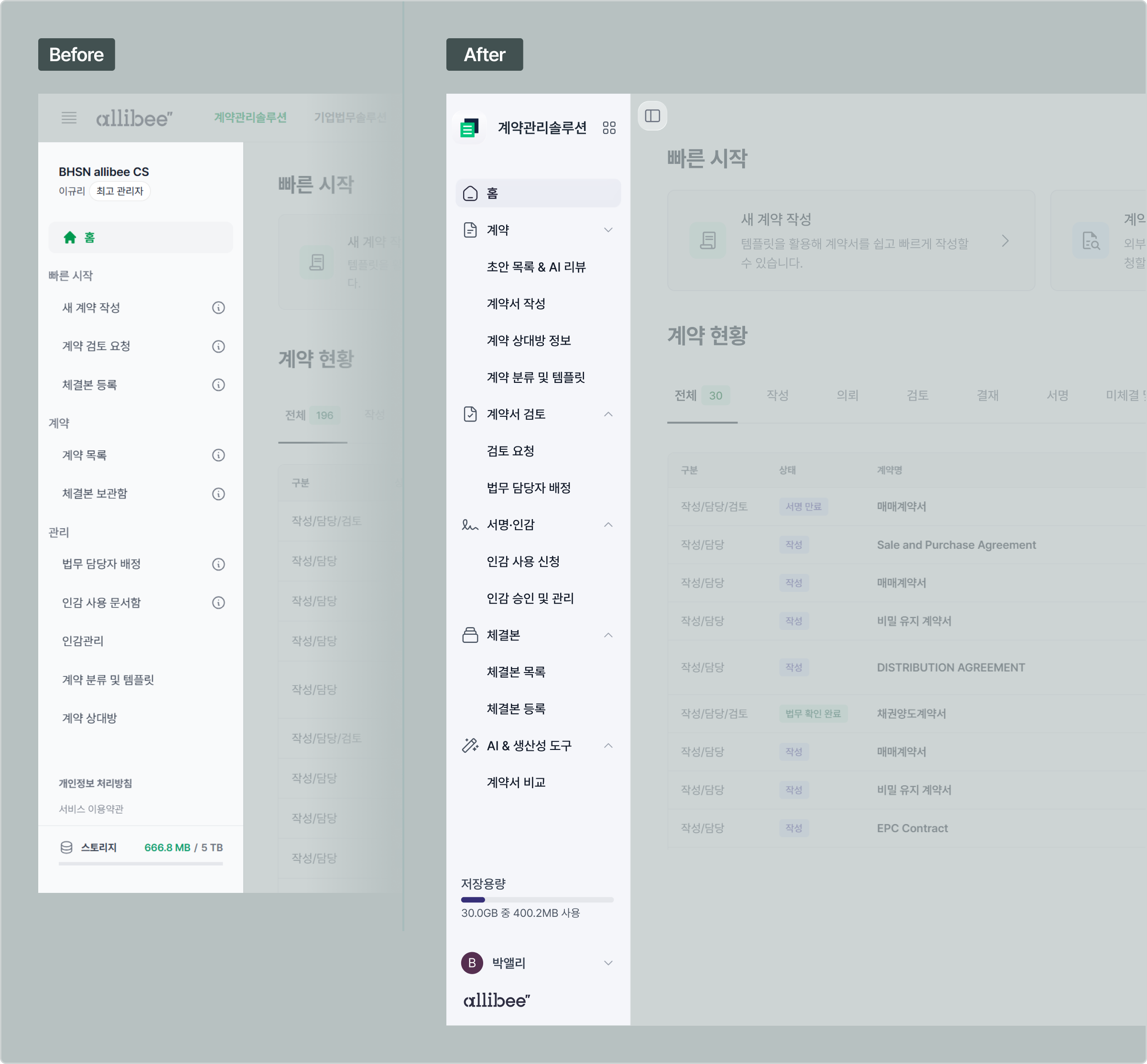Expand the 계약 section chevron
Image resolution: width=1147 pixels, height=1064 pixels.
click(608, 230)
